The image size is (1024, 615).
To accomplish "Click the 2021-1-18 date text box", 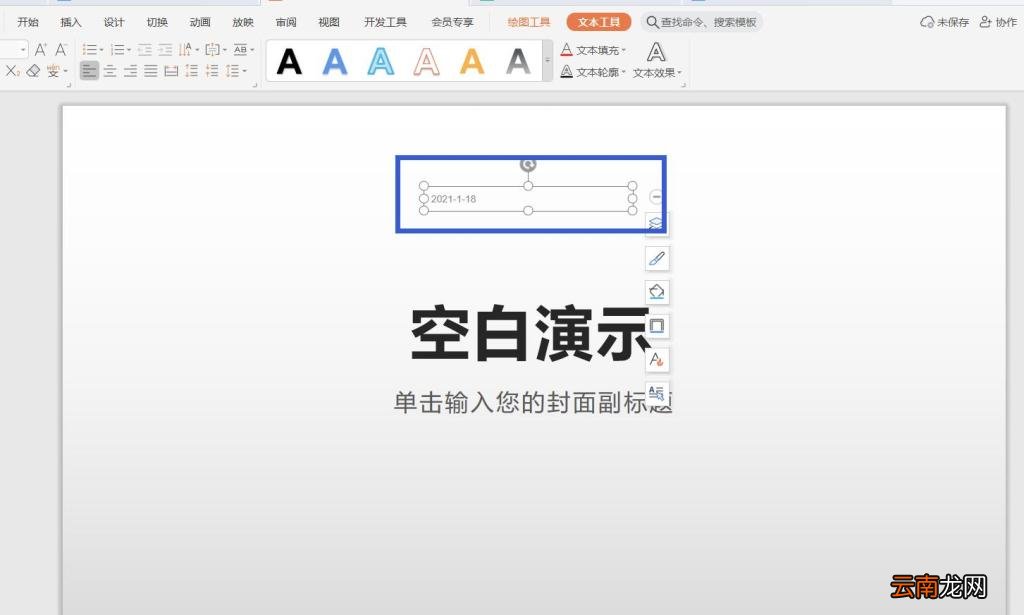I will tap(528, 198).
